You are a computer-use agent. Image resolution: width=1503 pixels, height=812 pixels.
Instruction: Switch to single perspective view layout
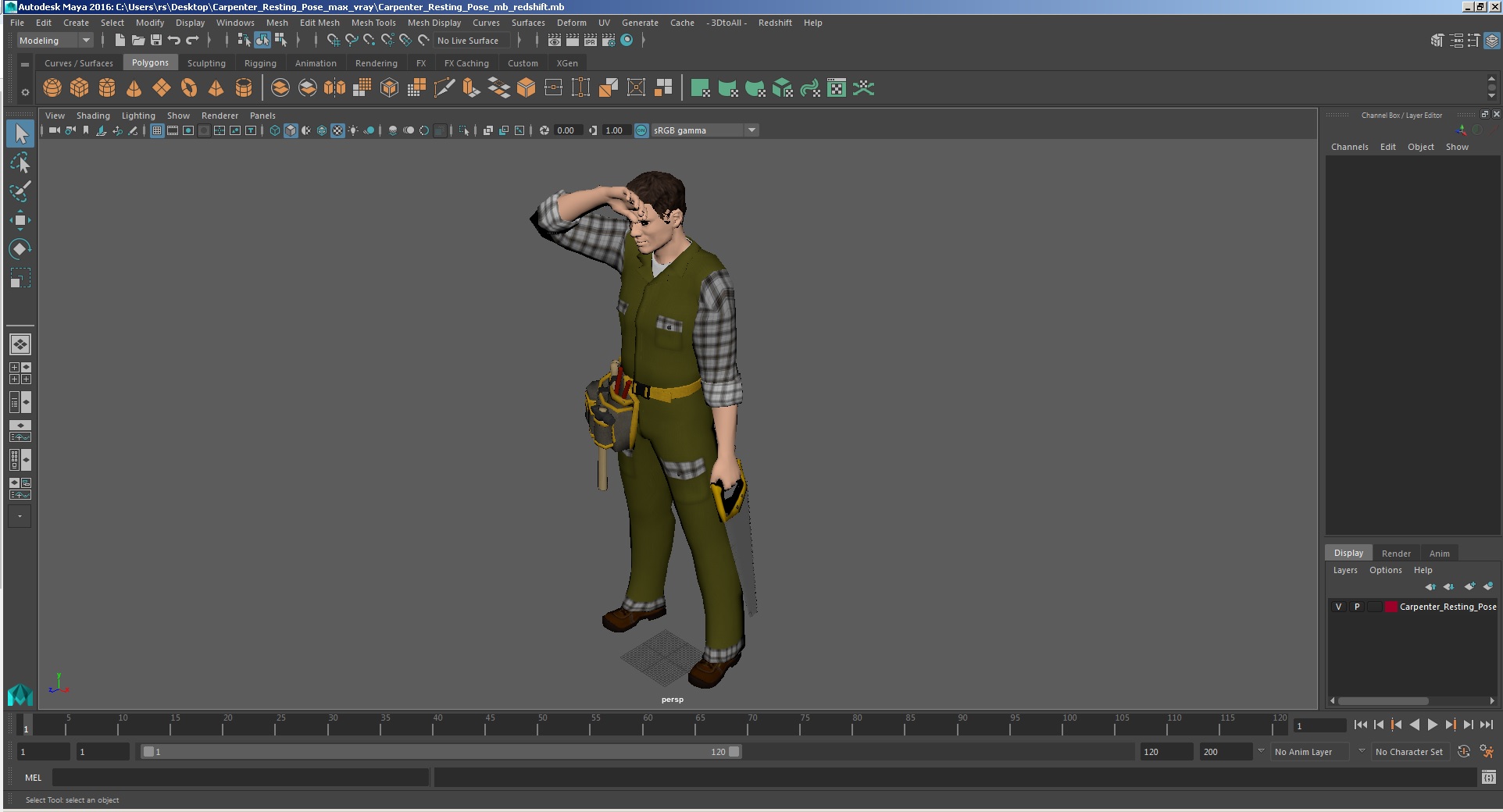click(20, 344)
